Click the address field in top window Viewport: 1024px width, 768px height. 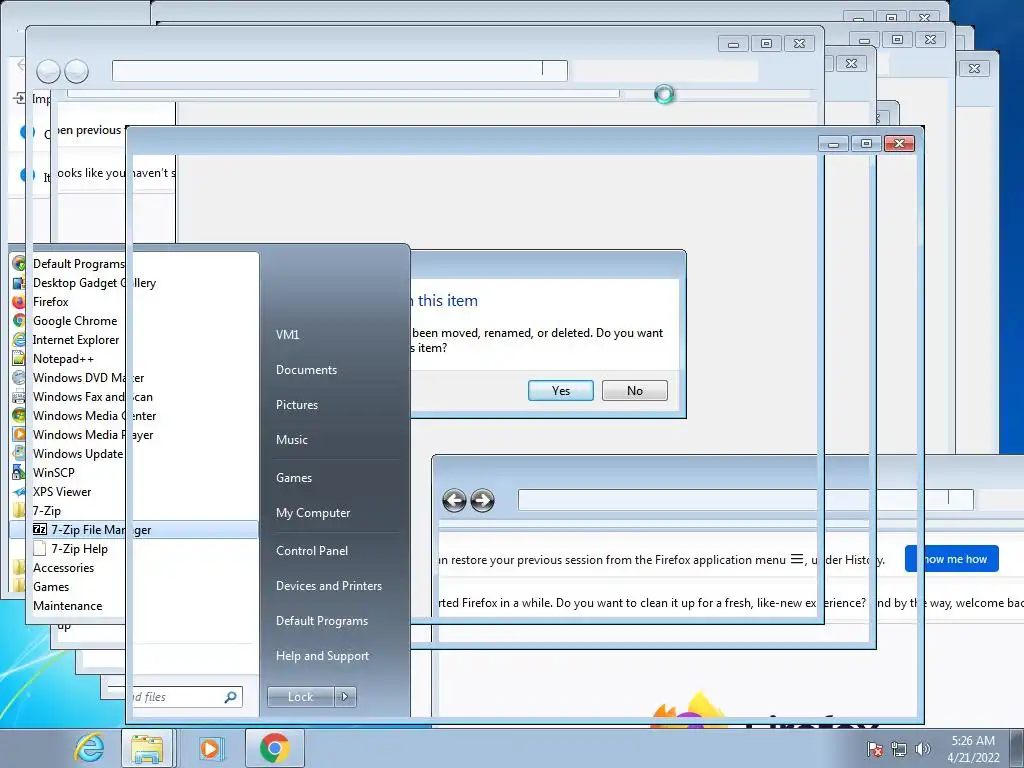(x=340, y=71)
